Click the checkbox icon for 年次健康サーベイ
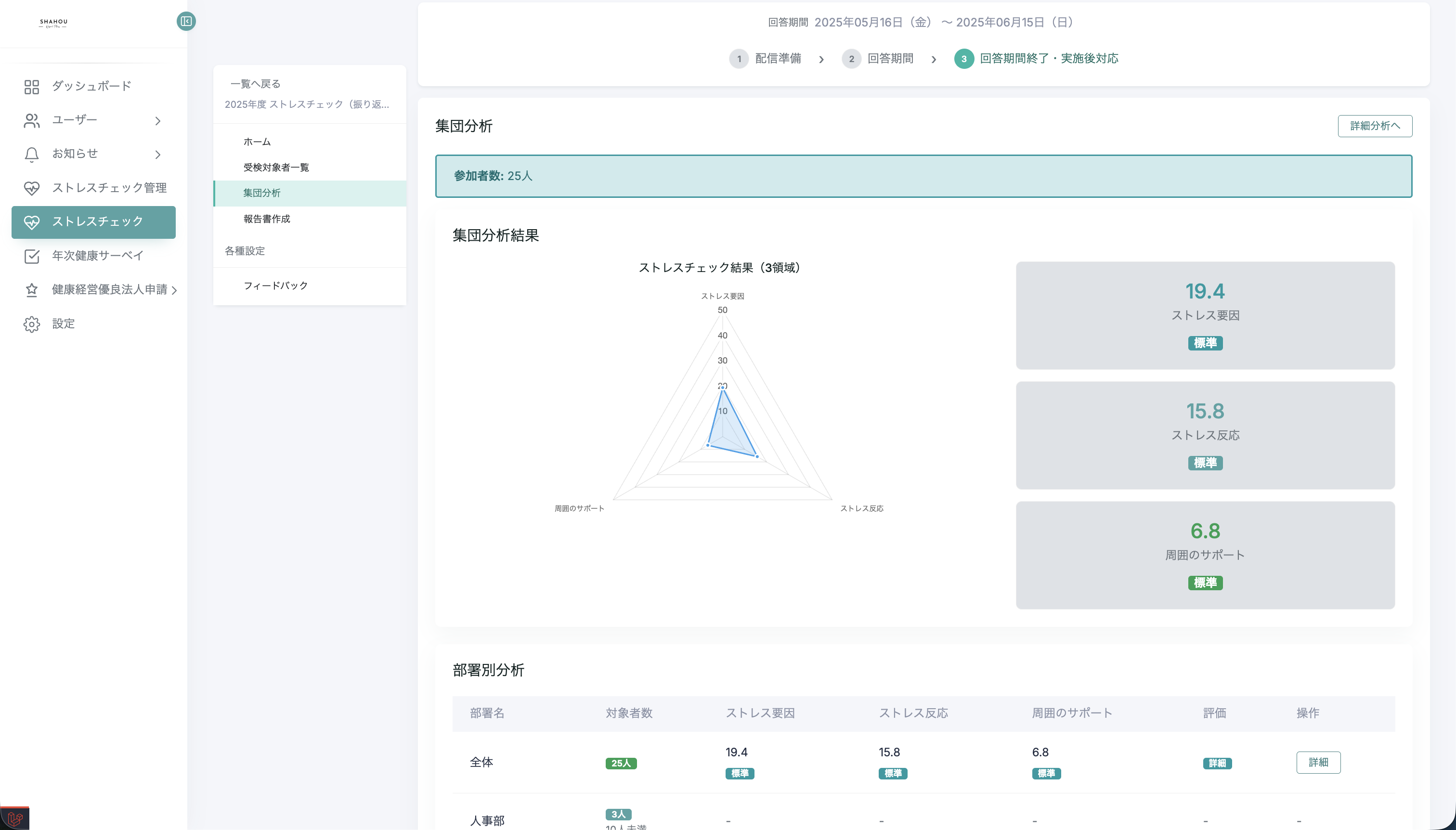 (x=32, y=256)
